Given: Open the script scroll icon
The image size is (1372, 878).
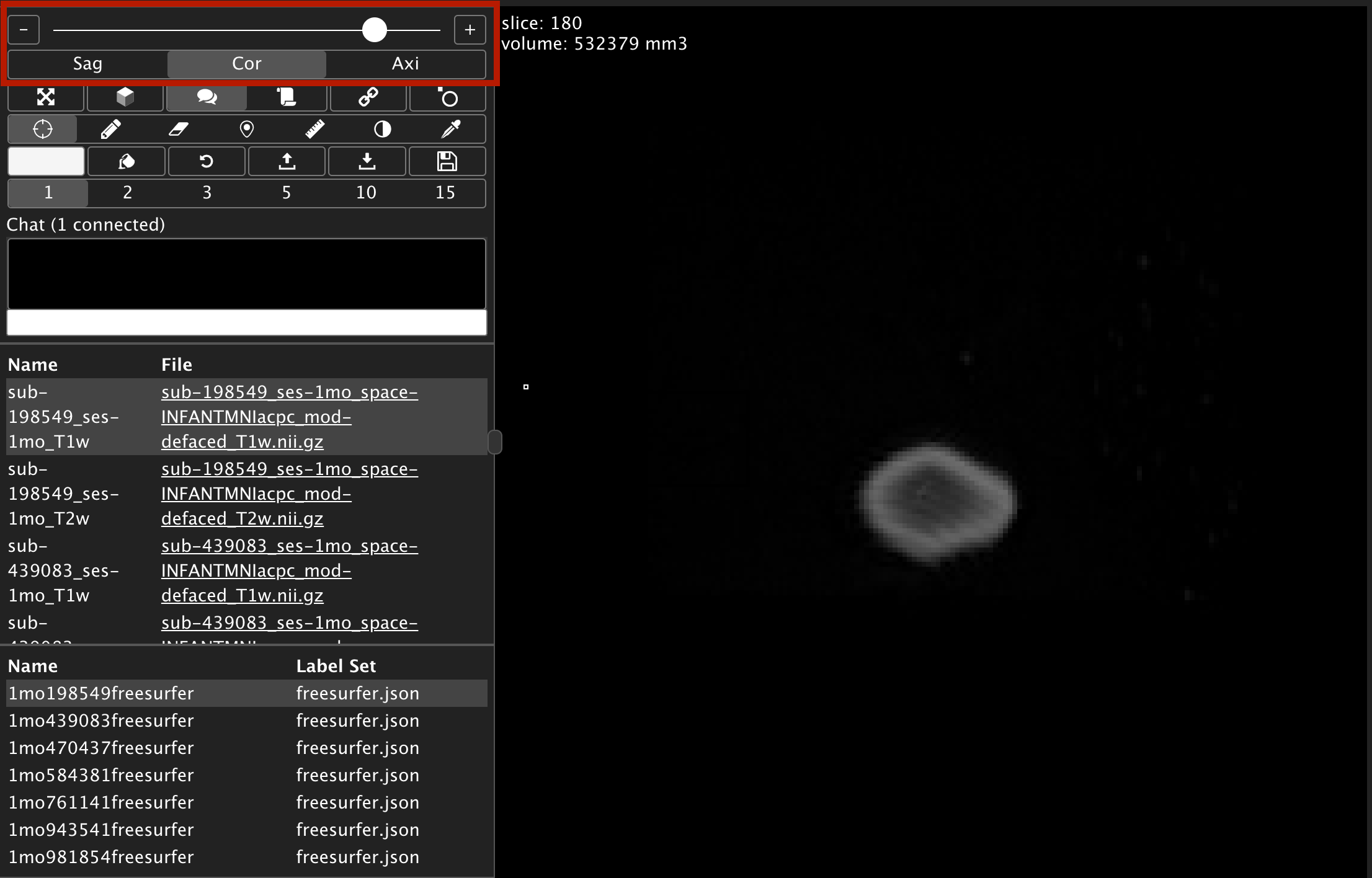Looking at the screenshot, I should (x=287, y=97).
